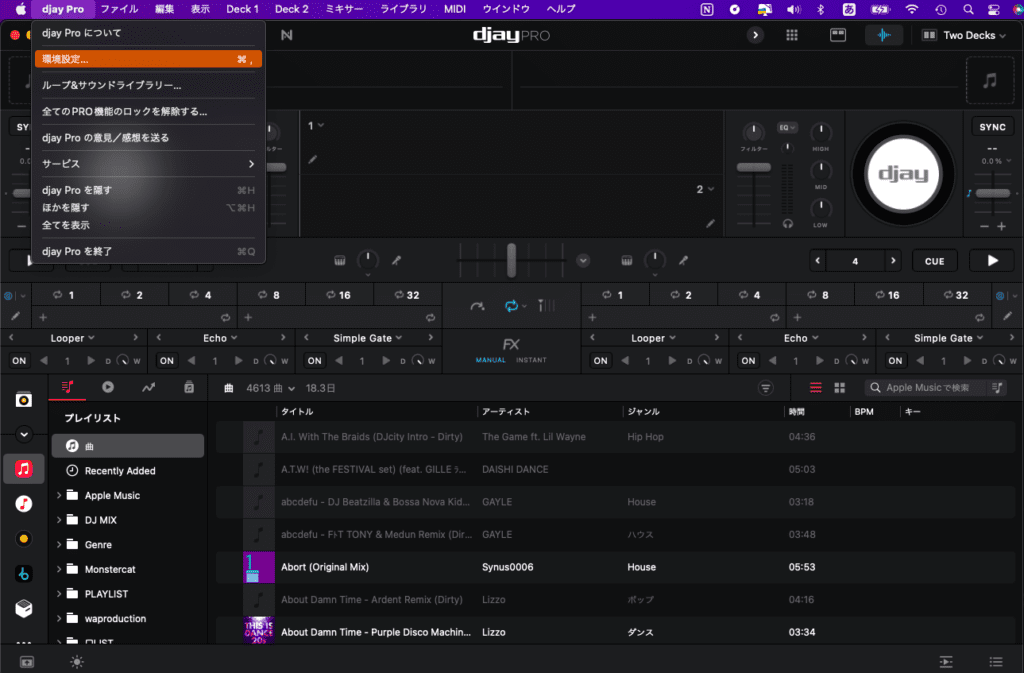The image size is (1024, 673).
Task: Switch library to list view icon
Action: pos(816,388)
